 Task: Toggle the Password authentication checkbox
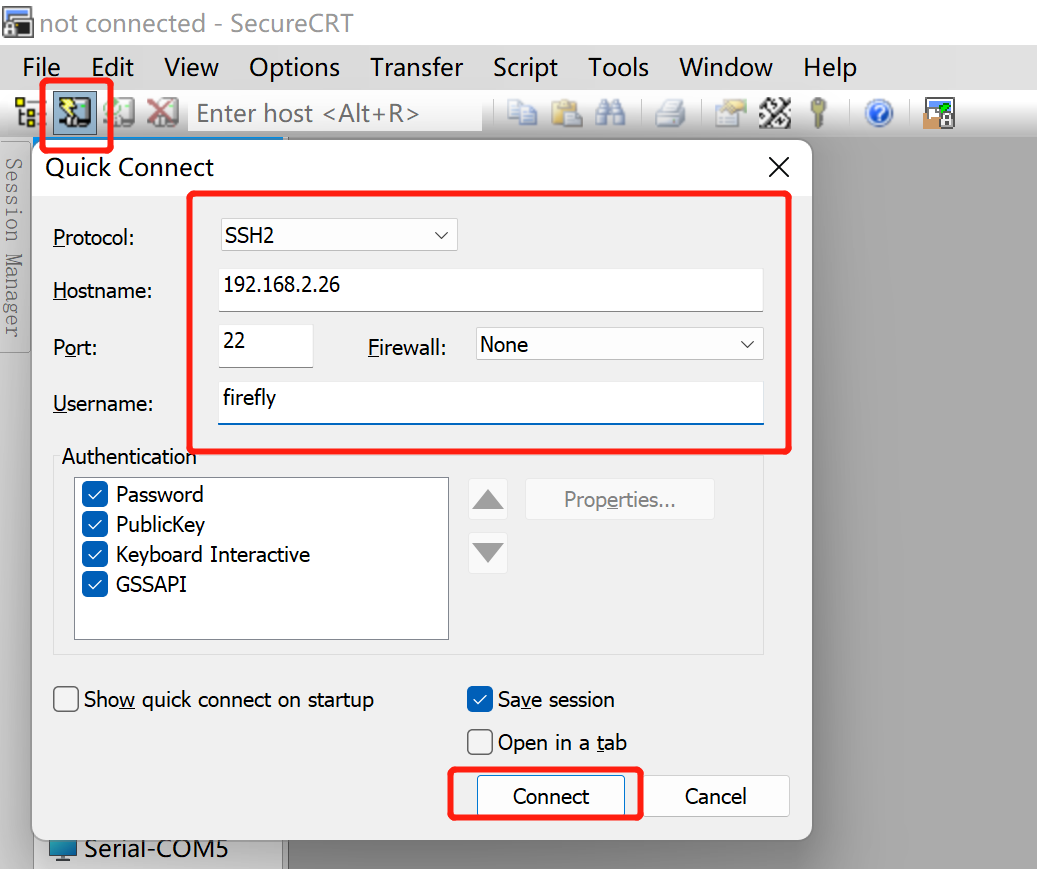[x=95, y=494]
